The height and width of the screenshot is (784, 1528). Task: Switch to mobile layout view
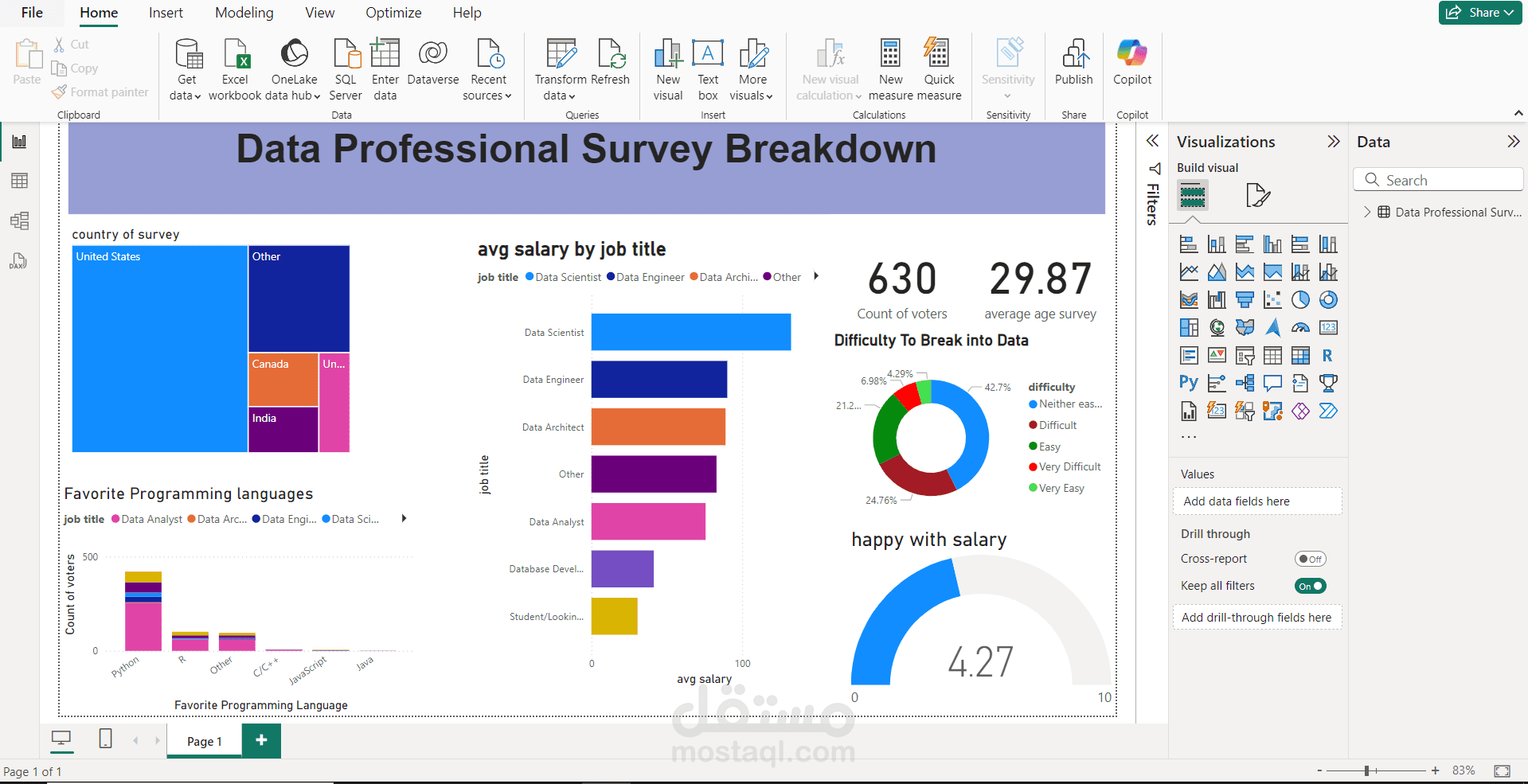(x=105, y=739)
